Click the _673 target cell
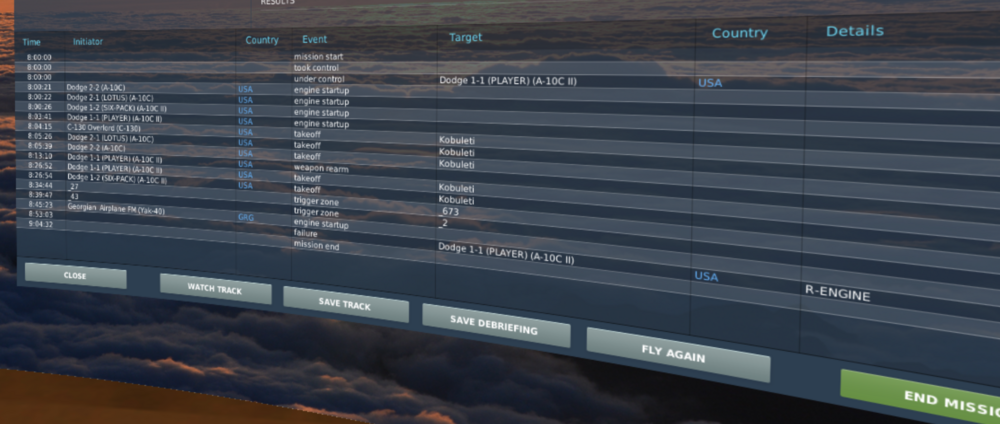The width and height of the screenshot is (1000, 424). (449, 212)
